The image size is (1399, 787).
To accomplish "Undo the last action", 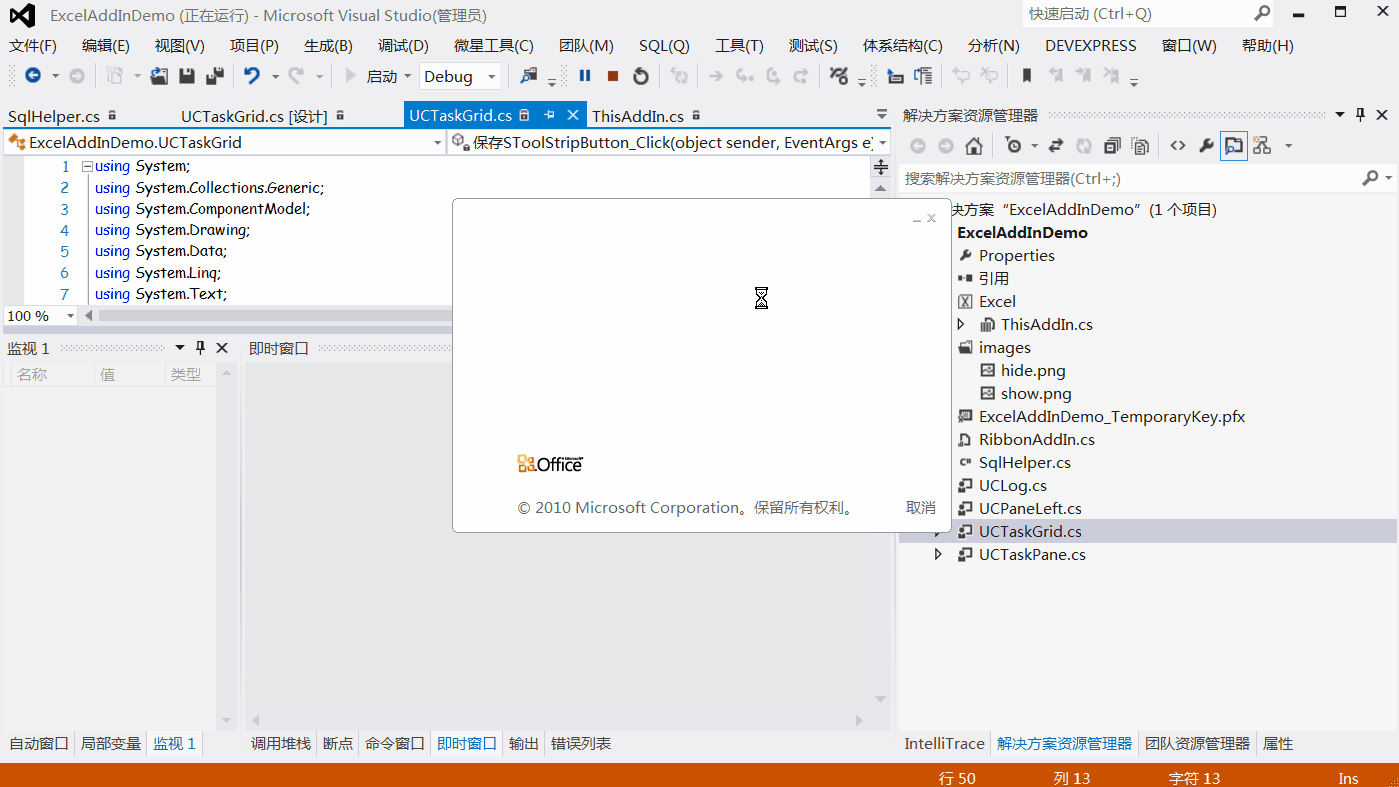I will pyautogui.click(x=252, y=76).
